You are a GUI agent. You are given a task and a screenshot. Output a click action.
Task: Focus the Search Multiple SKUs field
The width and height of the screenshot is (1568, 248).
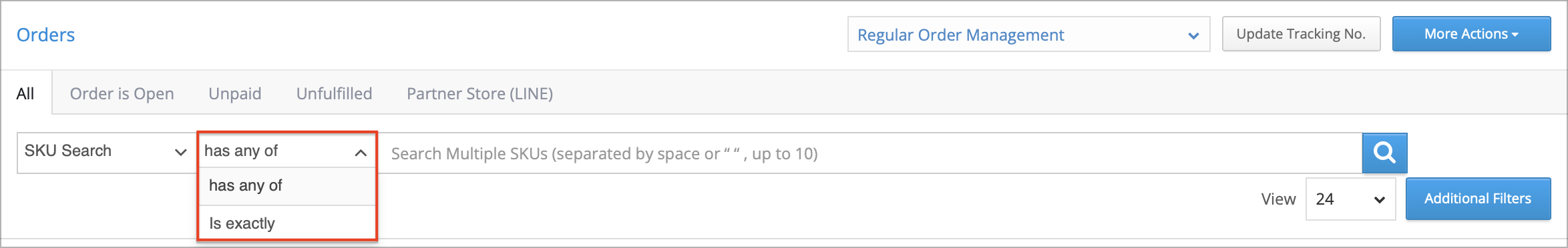(x=870, y=153)
